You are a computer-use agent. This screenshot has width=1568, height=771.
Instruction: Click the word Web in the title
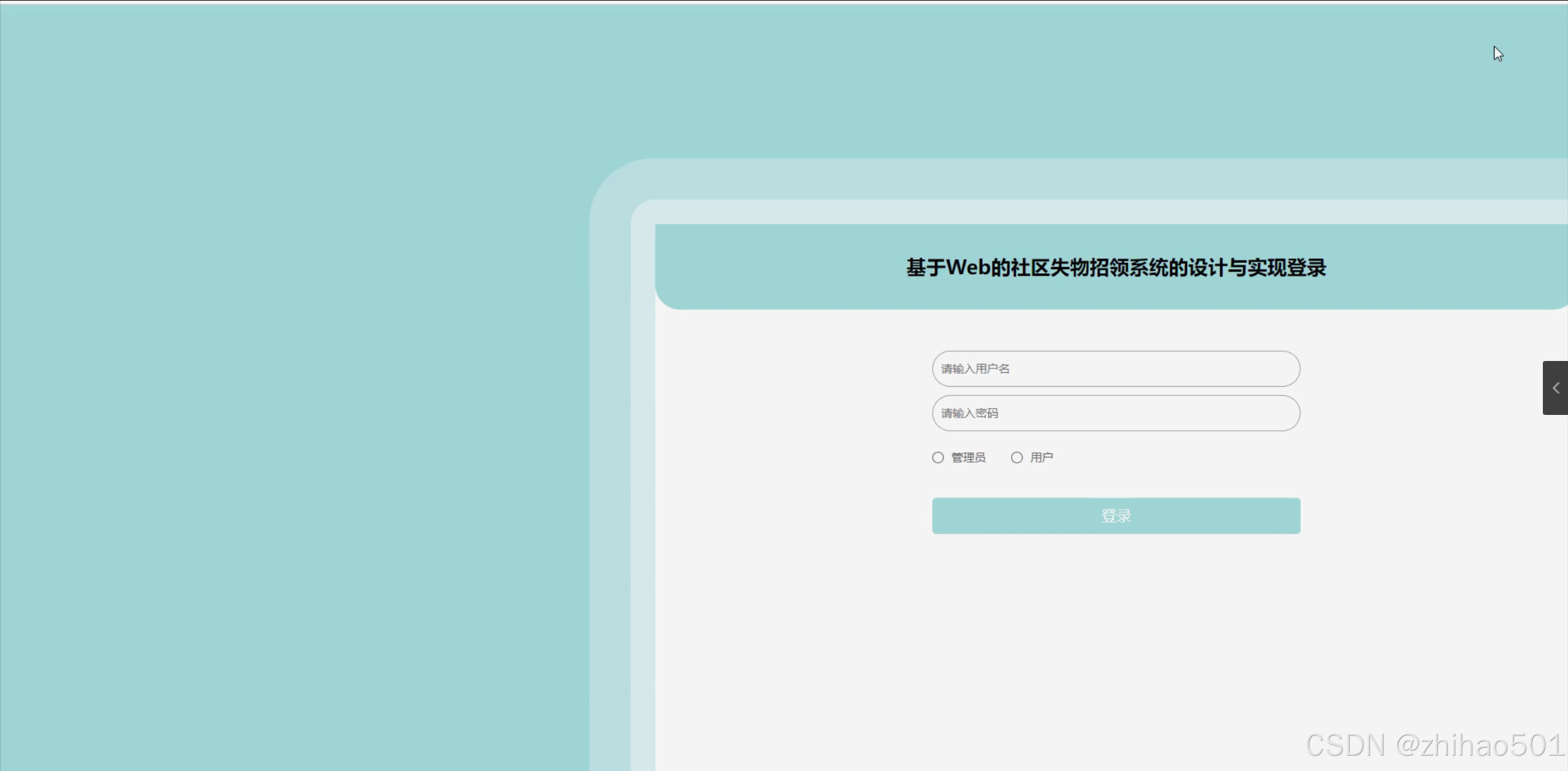coord(968,268)
